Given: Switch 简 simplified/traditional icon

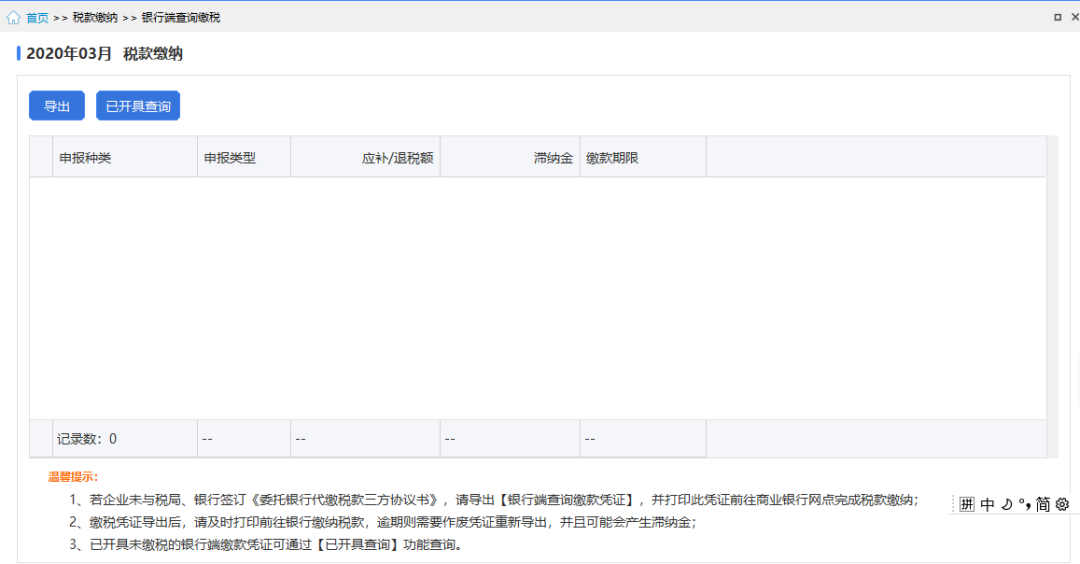Looking at the screenshot, I should 1043,505.
